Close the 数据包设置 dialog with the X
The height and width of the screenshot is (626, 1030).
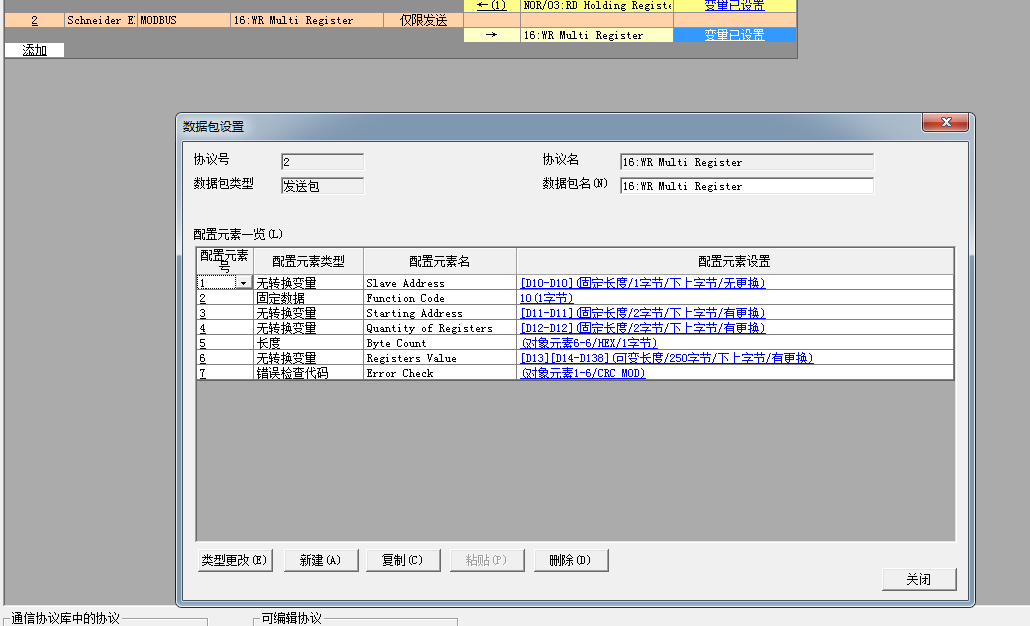(944, 123)
